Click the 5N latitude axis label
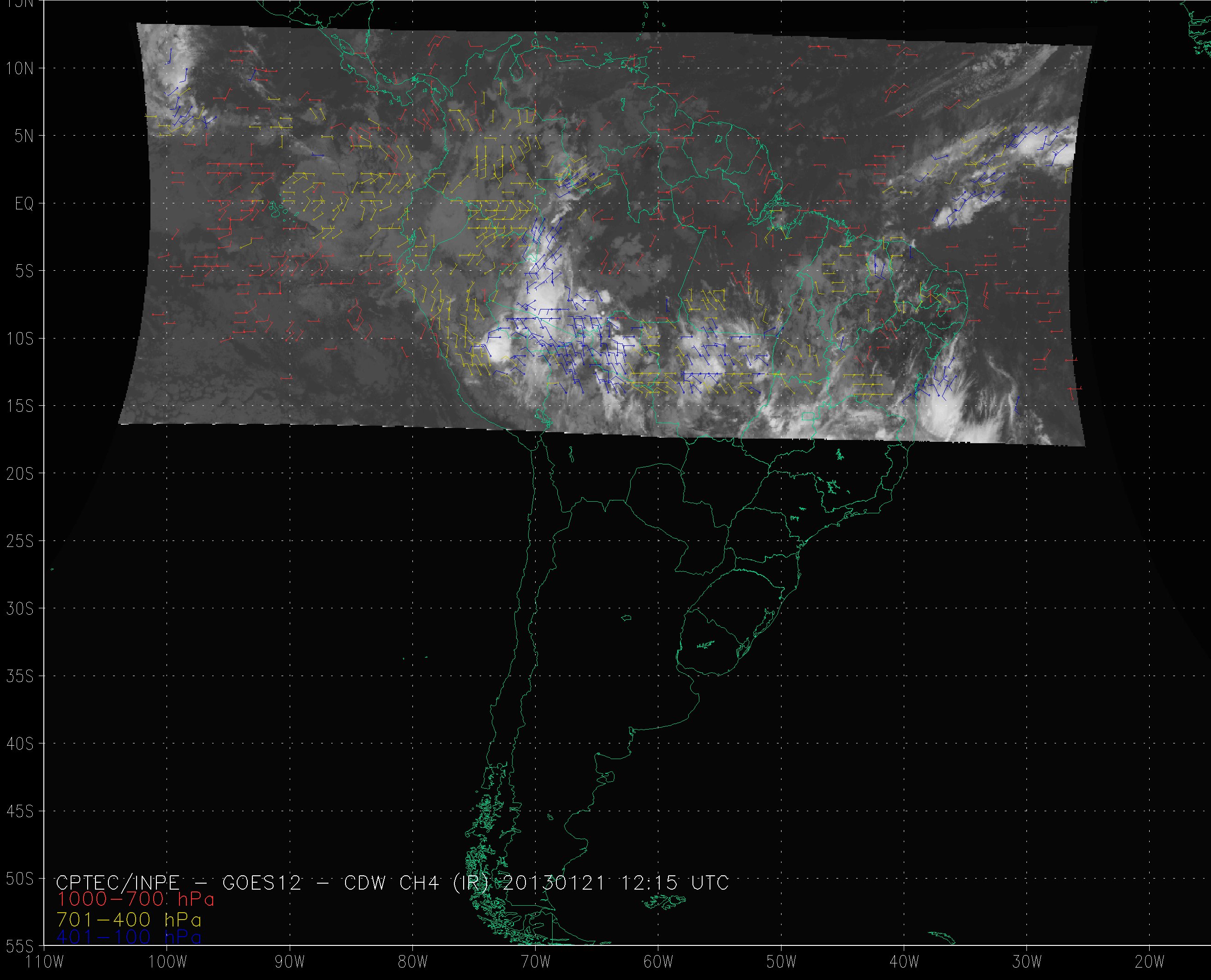Image resolution: width=1211 pixels, height=980 pixels. tap(24, 136)
